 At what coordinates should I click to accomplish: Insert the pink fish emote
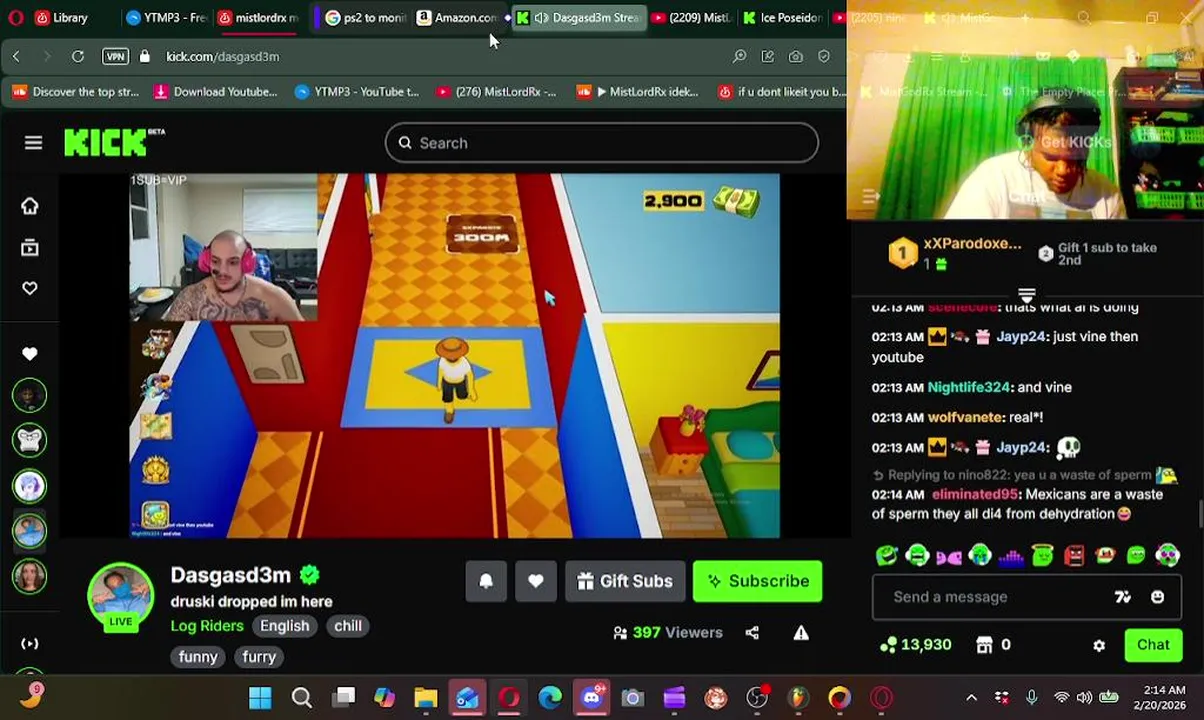[948, 555]
